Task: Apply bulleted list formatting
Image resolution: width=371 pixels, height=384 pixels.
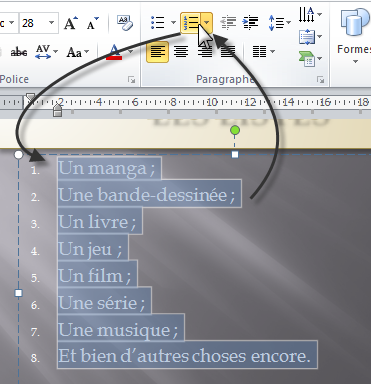Action: pyautogui.click(x=158, y=23)
